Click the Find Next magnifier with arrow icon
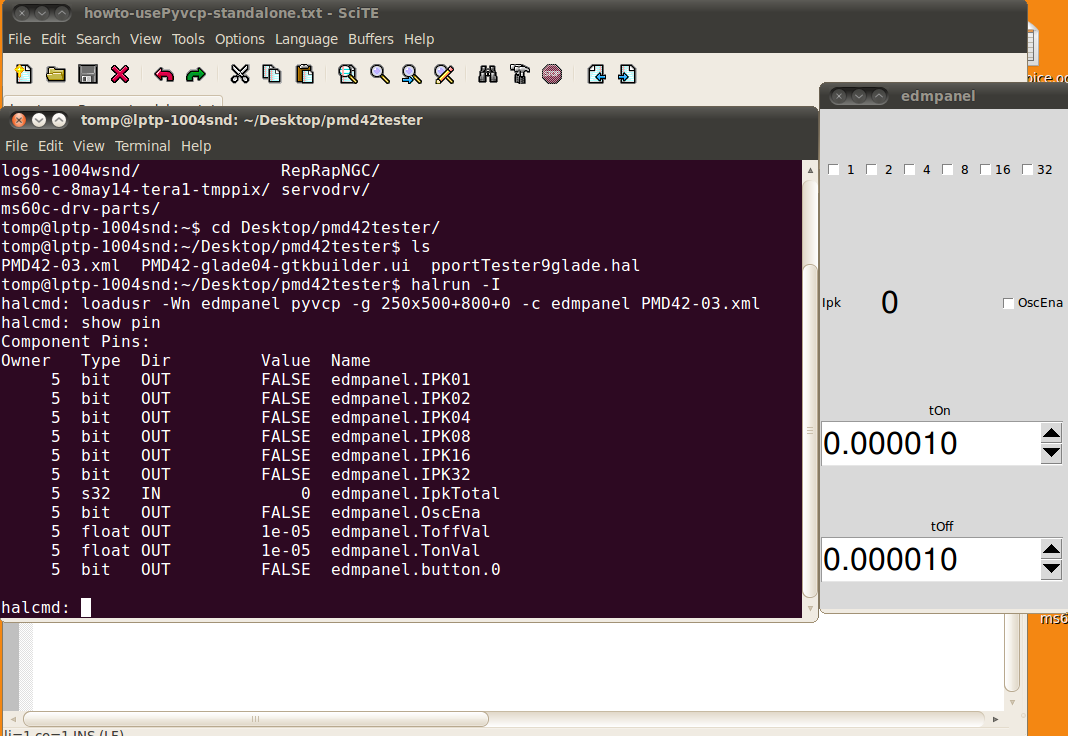 coord(411,74)
